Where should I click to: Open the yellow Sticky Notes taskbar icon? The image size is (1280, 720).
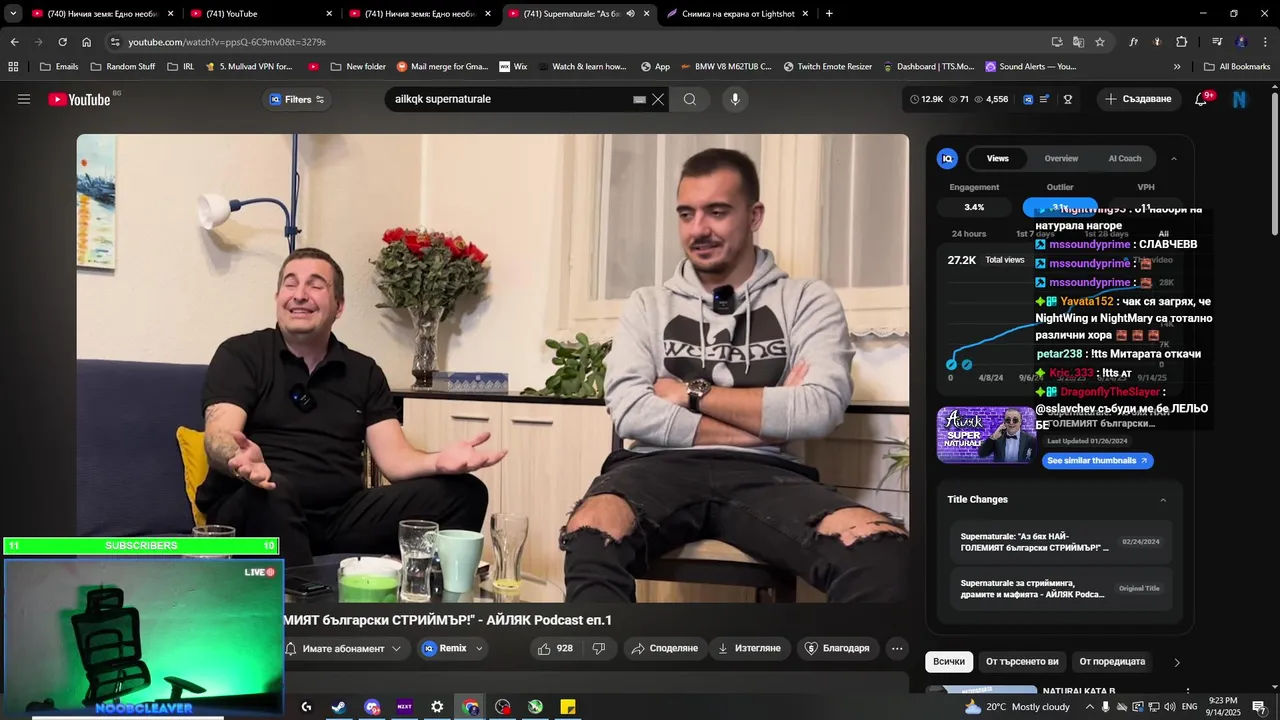pyautogui.click(x=568, y=707)
